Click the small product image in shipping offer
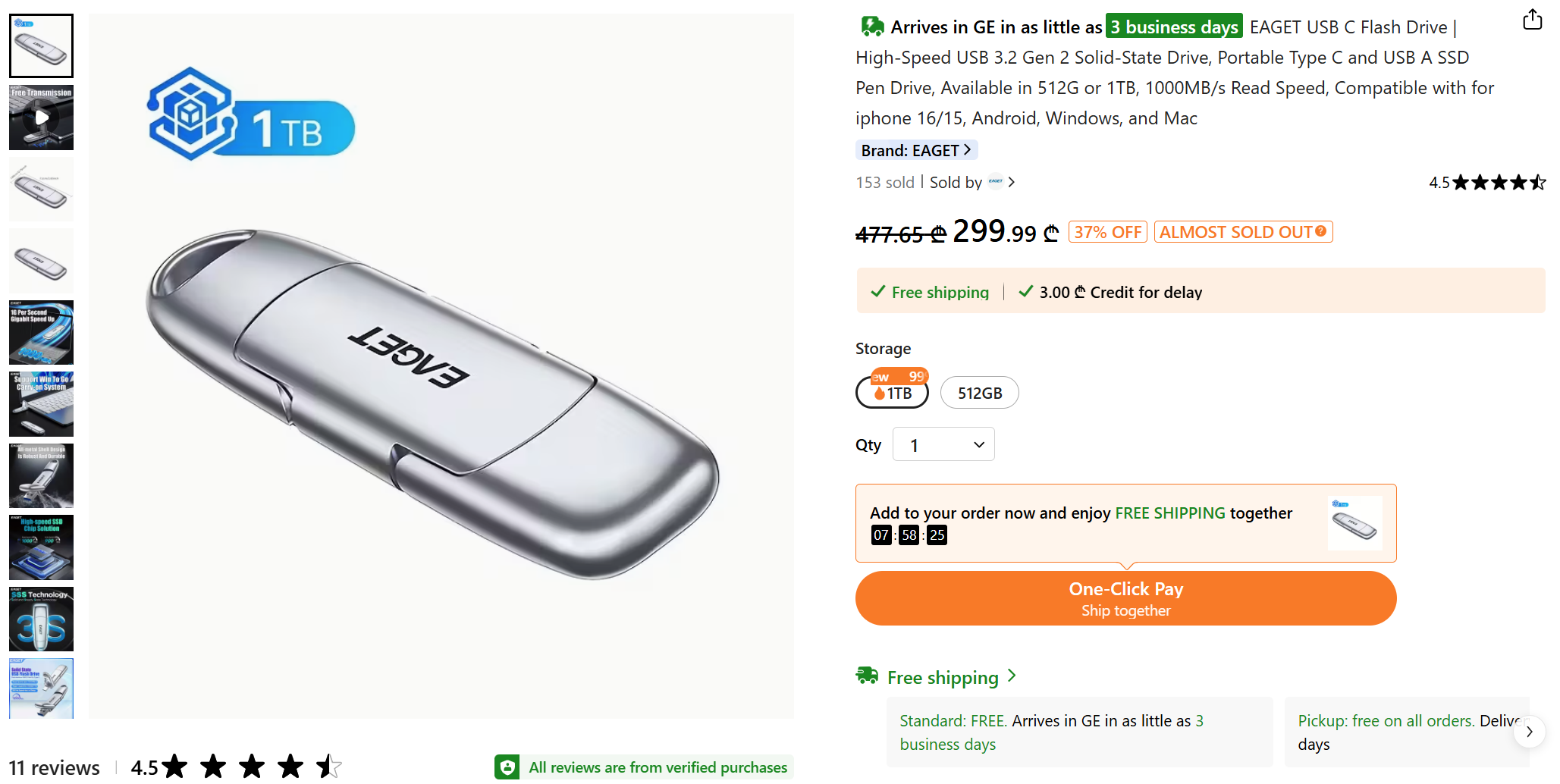The width and height of the screenshot is (1560, 784). [x=1354, y=523]
